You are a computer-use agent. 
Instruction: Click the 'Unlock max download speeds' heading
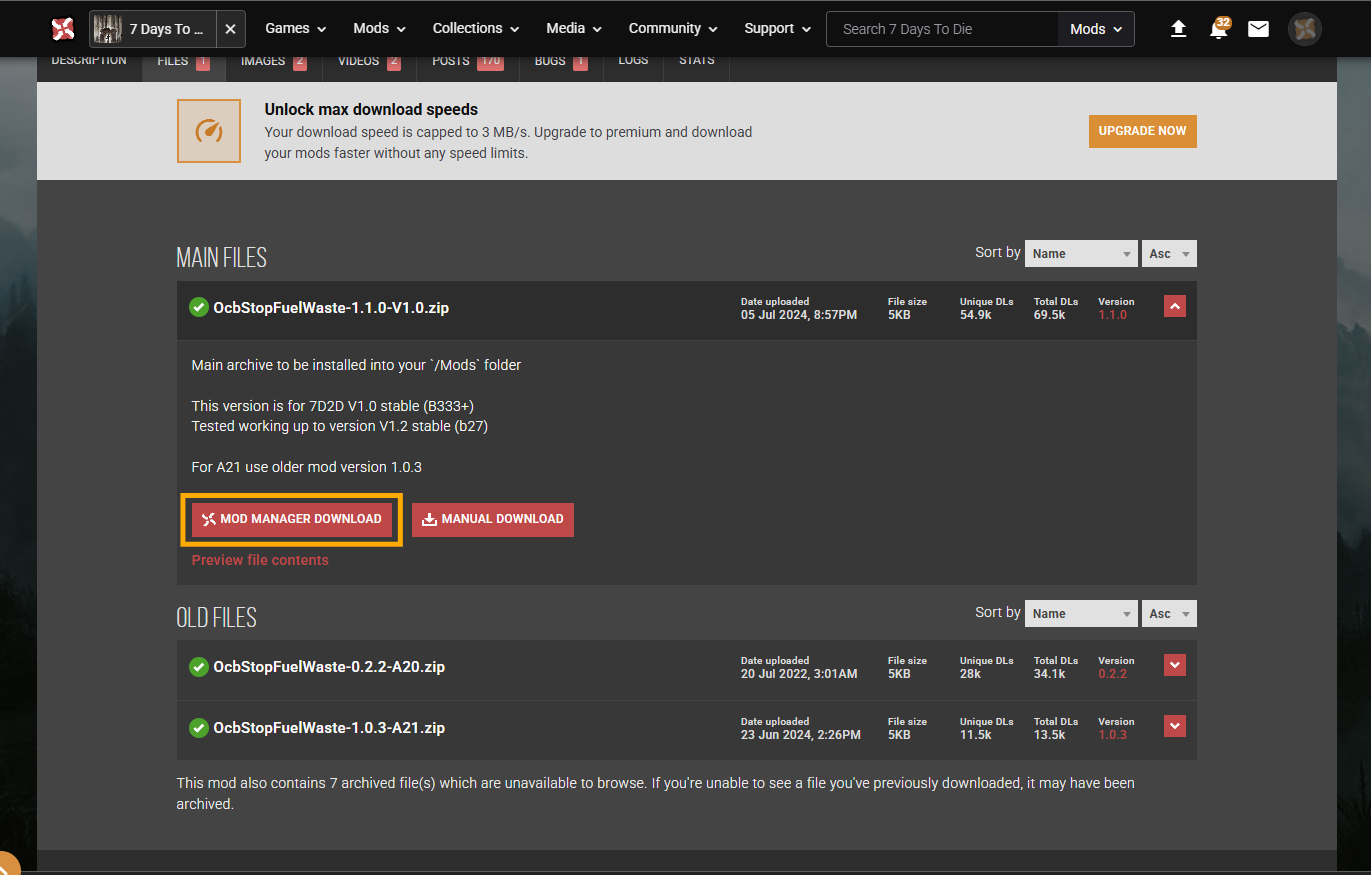coord(371,110)
